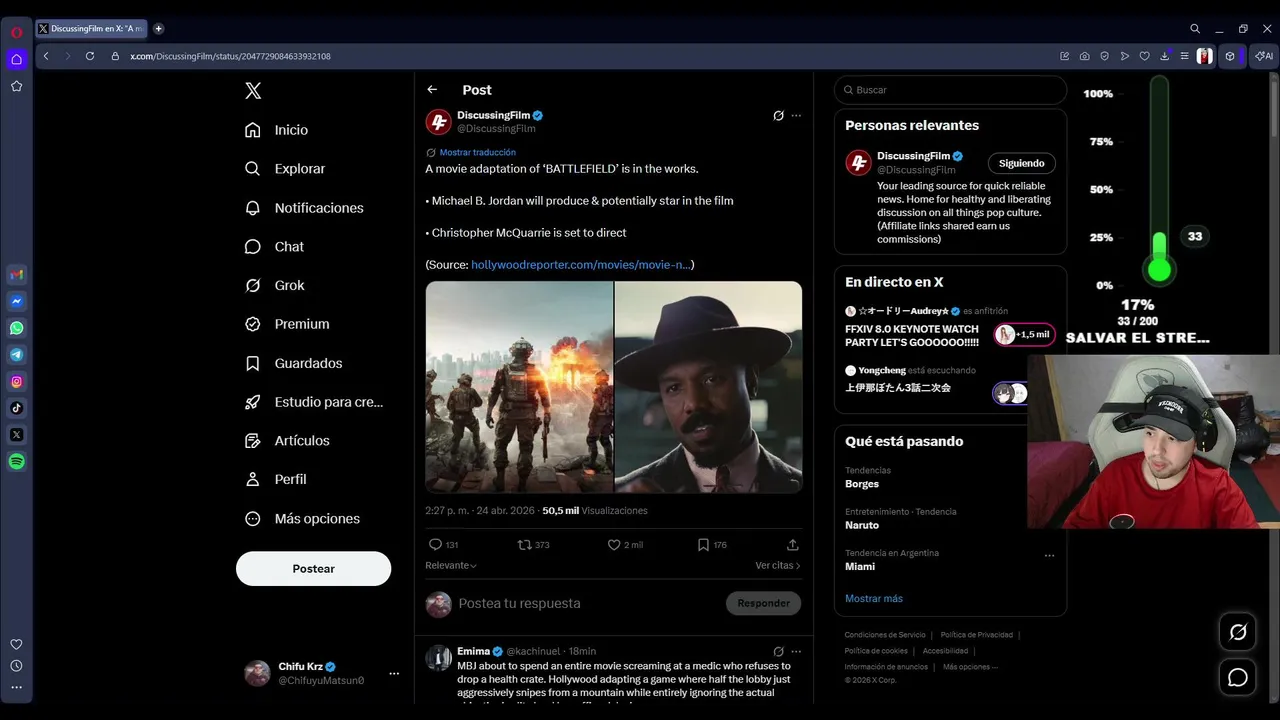Image resolution: width=1280 pixels, height=720 pixels.
Task: Open Emima's reply three-dot menu
Action: coord(796,651)
